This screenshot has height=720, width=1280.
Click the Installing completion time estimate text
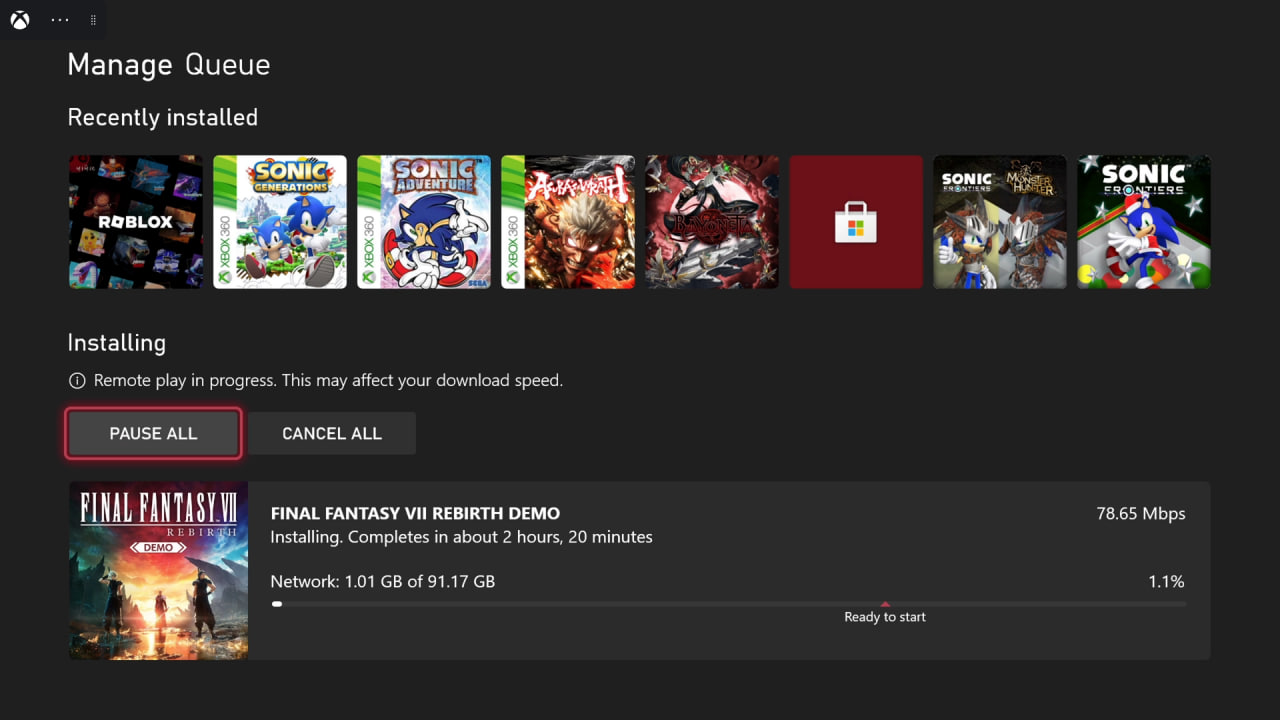[461, 537]
